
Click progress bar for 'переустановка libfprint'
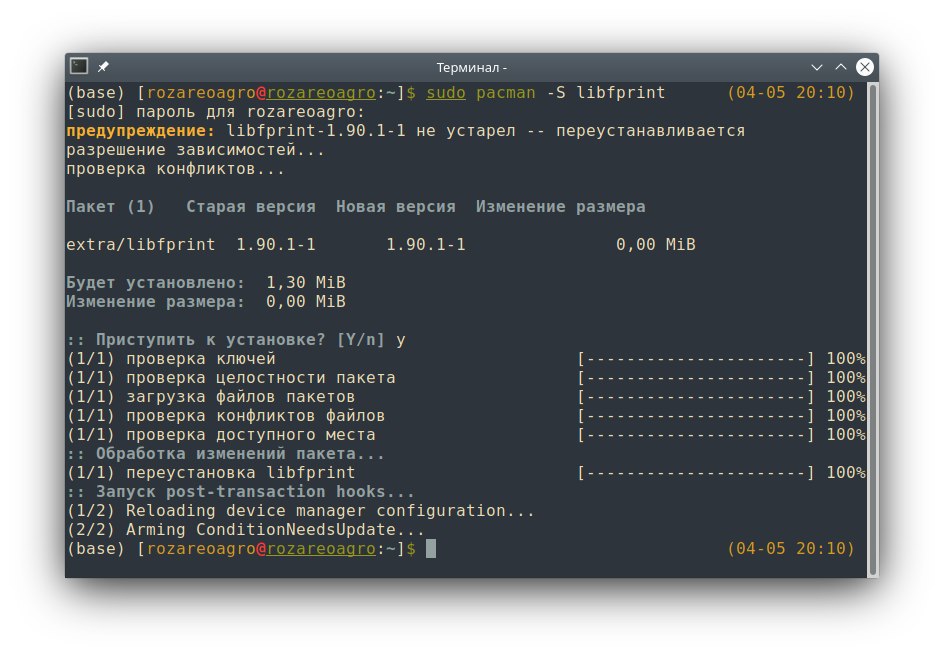(696, 473)
